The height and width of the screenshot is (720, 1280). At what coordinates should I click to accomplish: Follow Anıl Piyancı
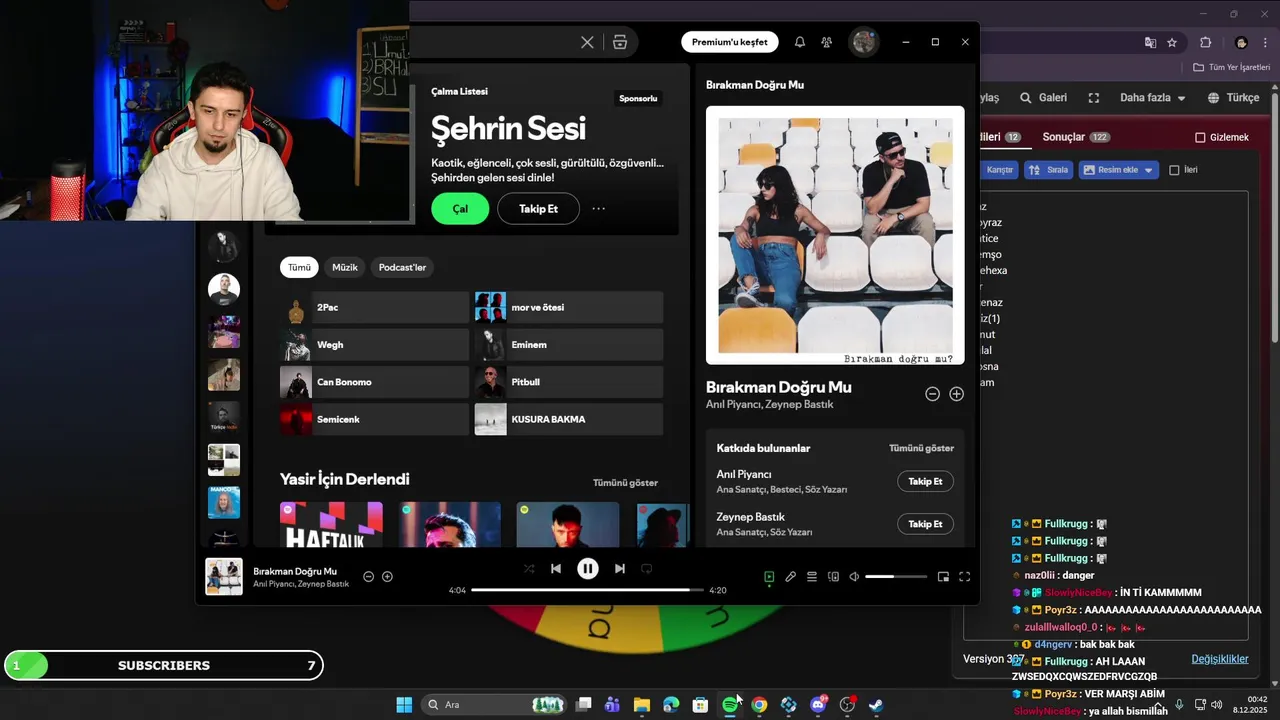coord(925,481)
